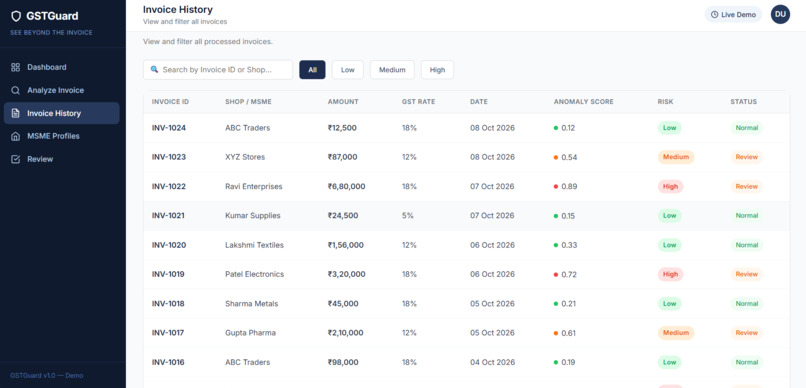The width and height of the screenshot is (806, 388).
Task: Click shop name Sharma Metals
Action: pyautogui.click(x=251, y=304)
